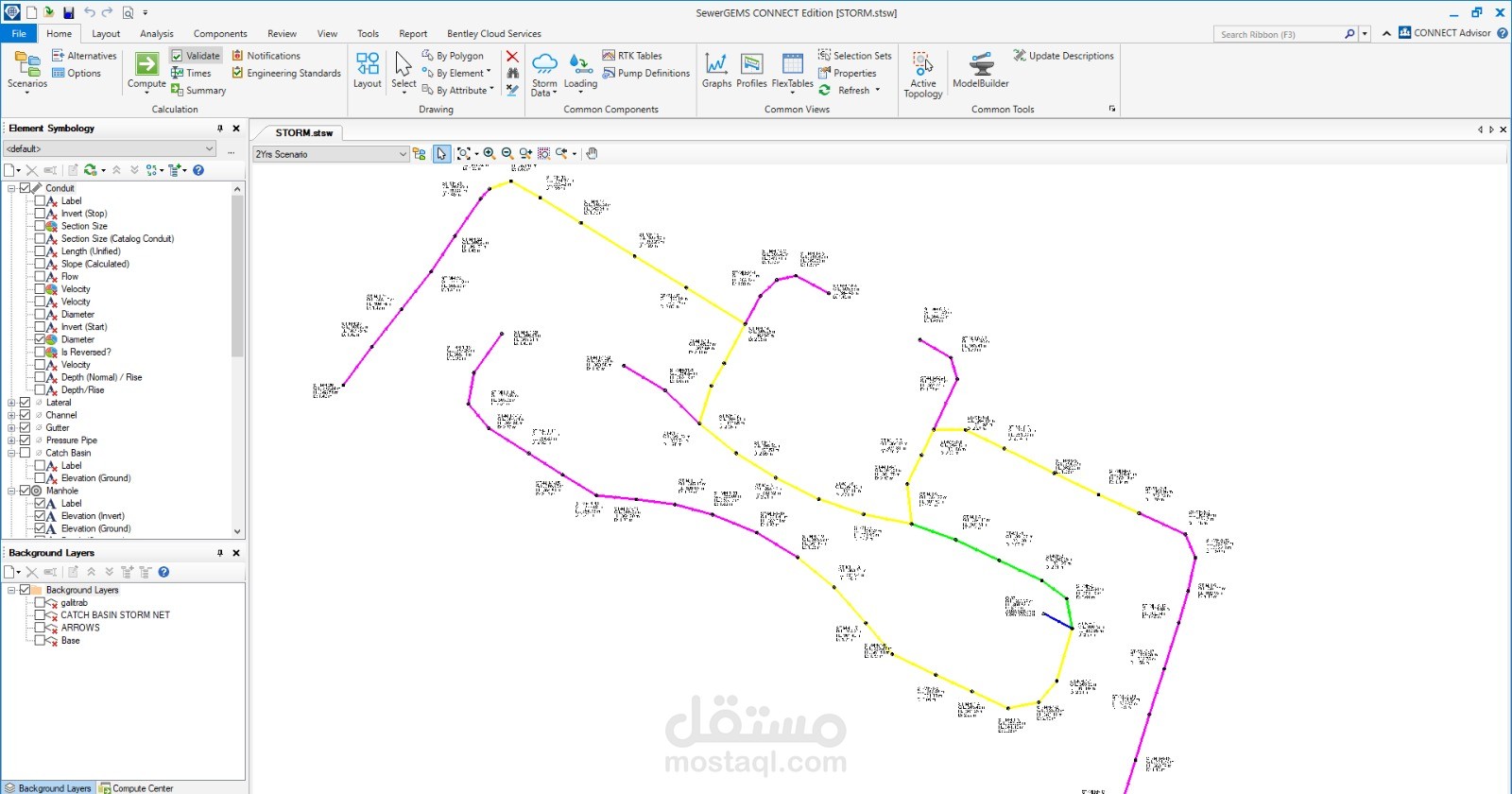Open the By Attribute dropdown
The width and height of the screenshot is (1512, 794).
click(458, 91)
